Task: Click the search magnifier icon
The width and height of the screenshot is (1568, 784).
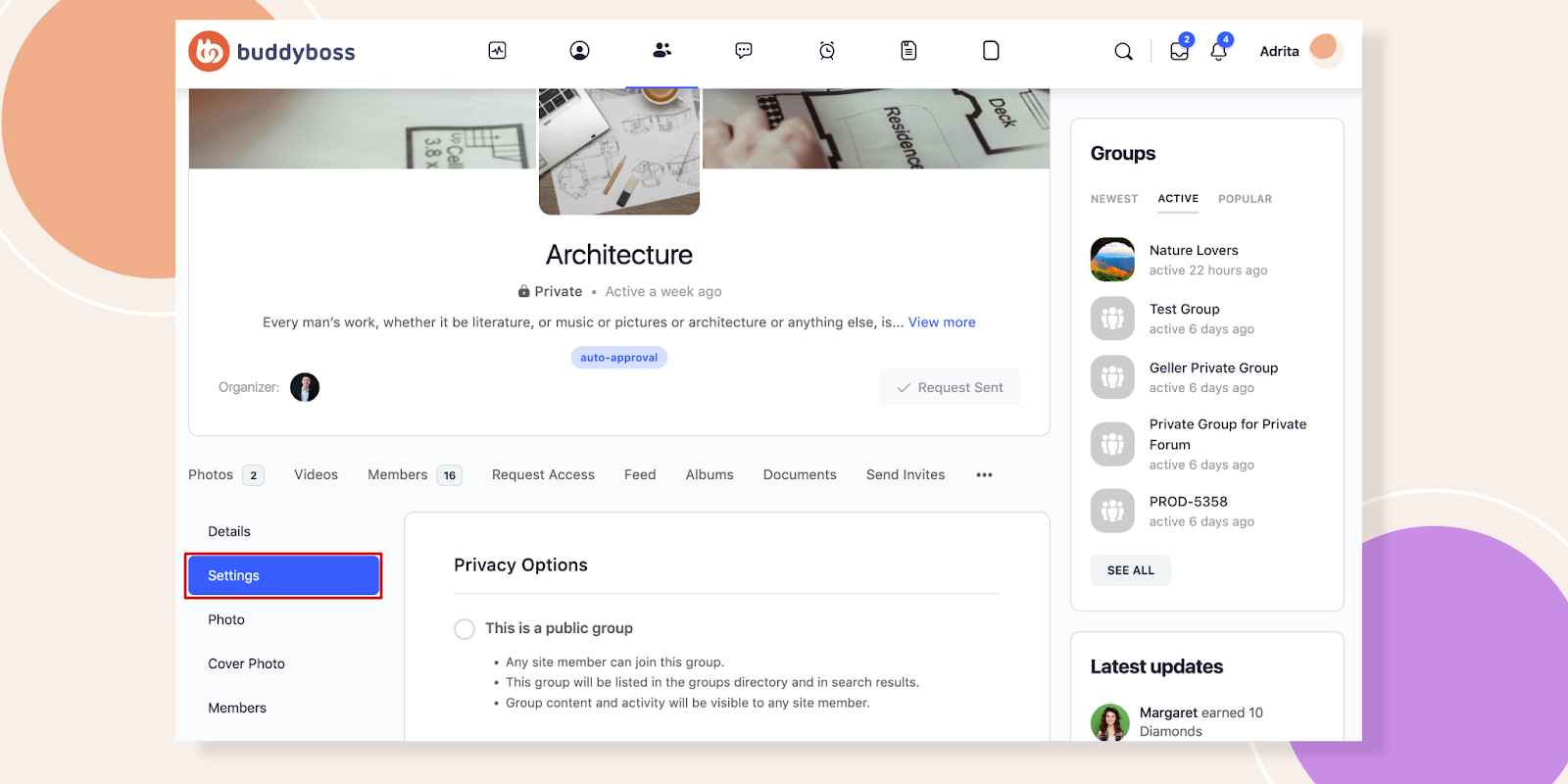Action: tap(1124, 52)
